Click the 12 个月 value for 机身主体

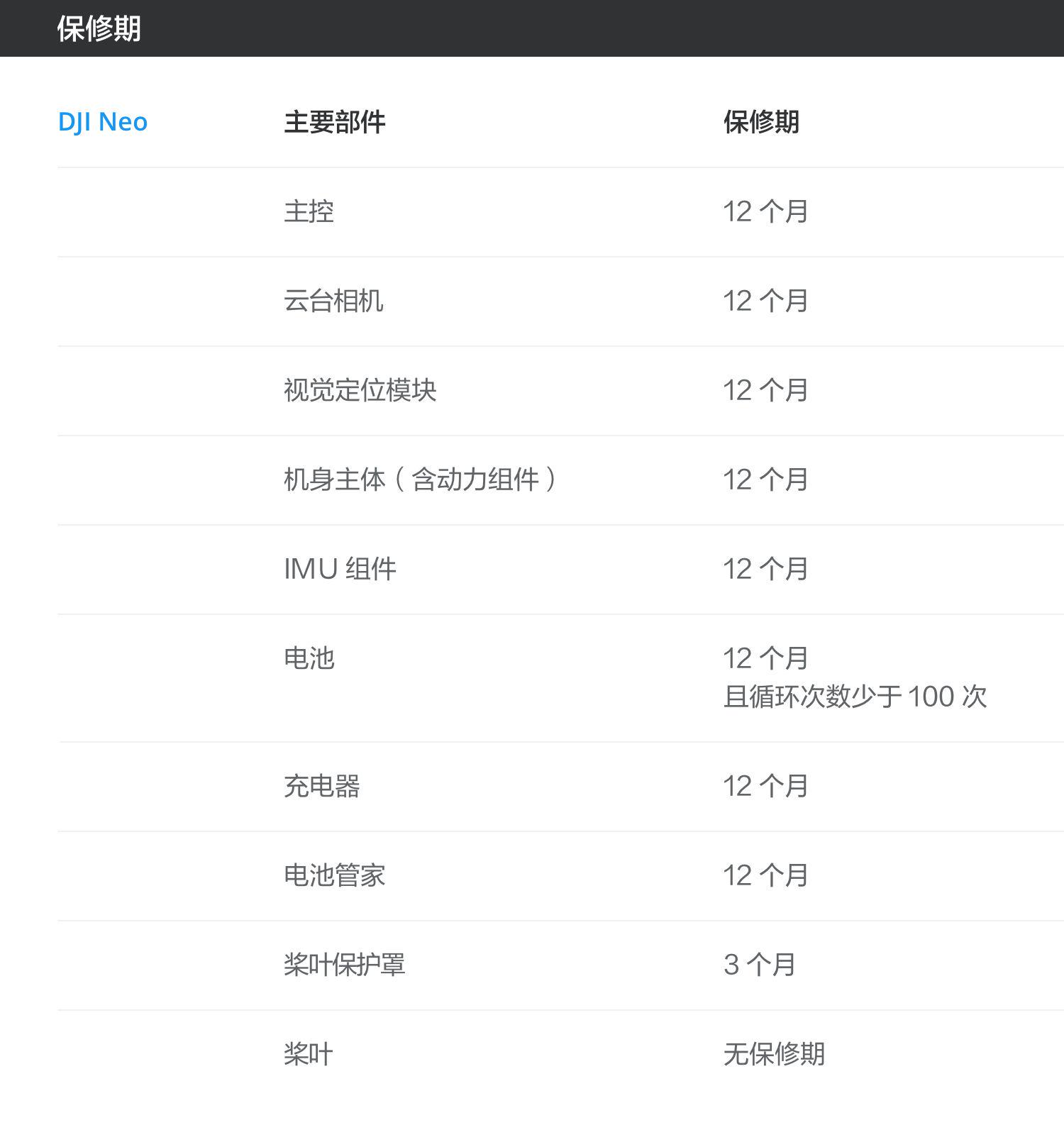tap(765, 480)
